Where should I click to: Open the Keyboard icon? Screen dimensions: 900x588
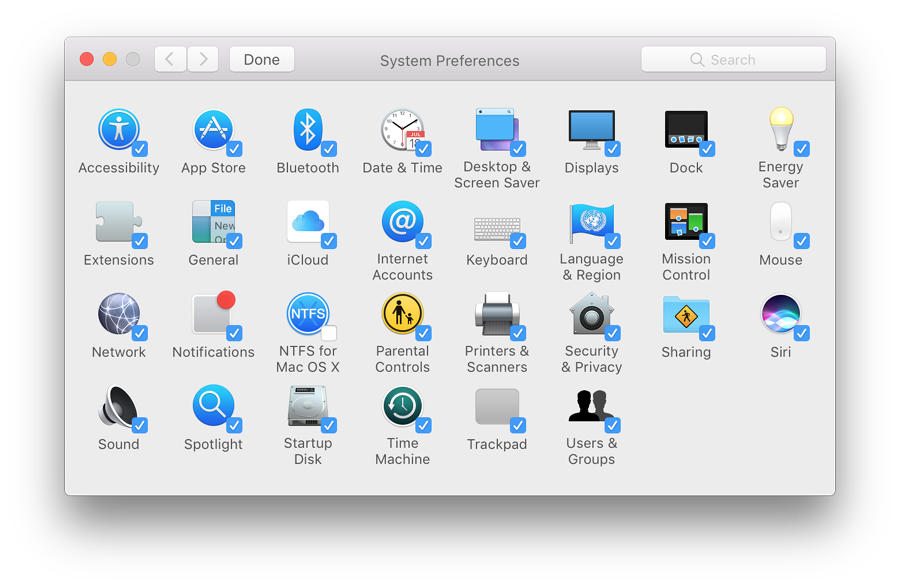(x=497, y=228)
